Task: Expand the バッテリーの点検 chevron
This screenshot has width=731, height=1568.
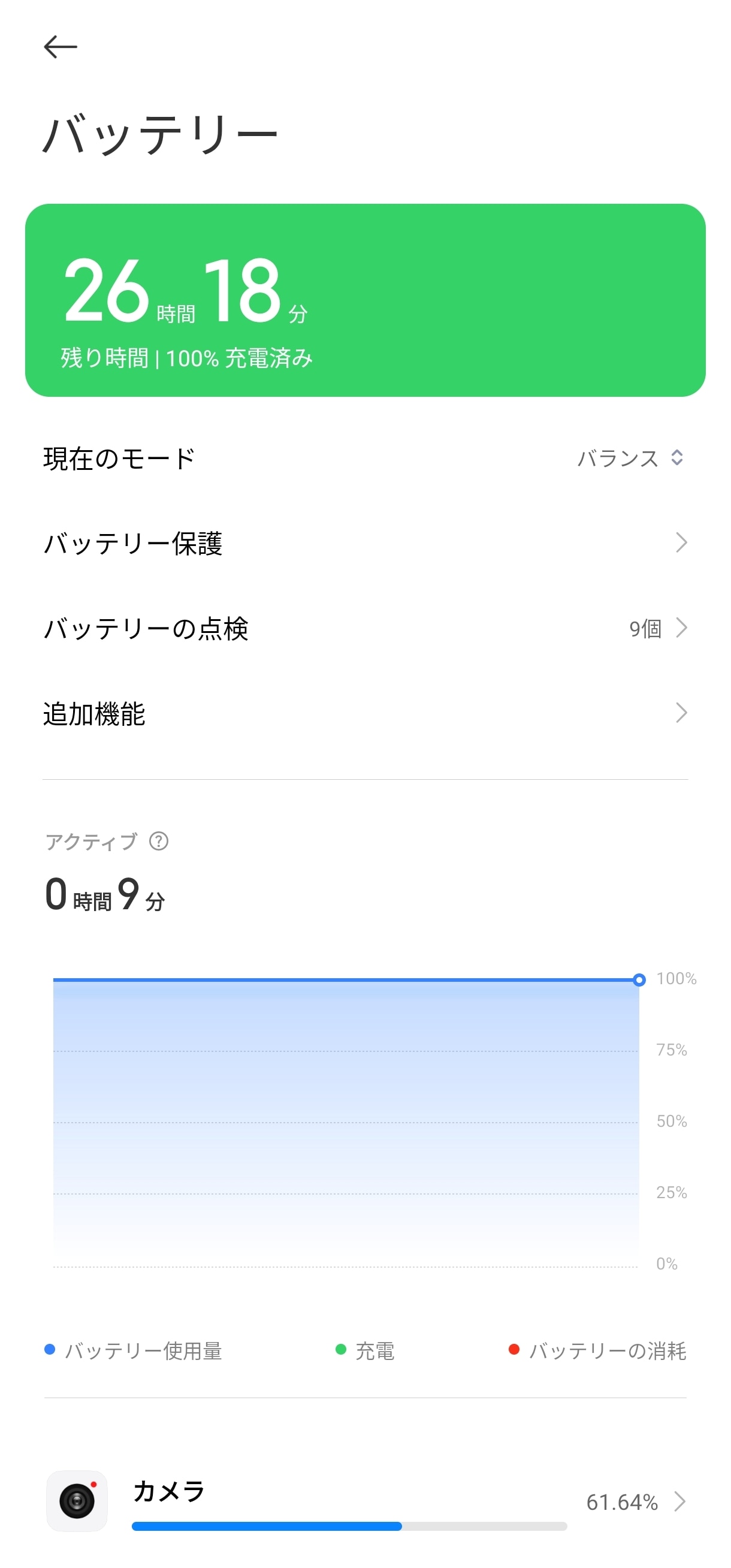Action: [681, 628]
